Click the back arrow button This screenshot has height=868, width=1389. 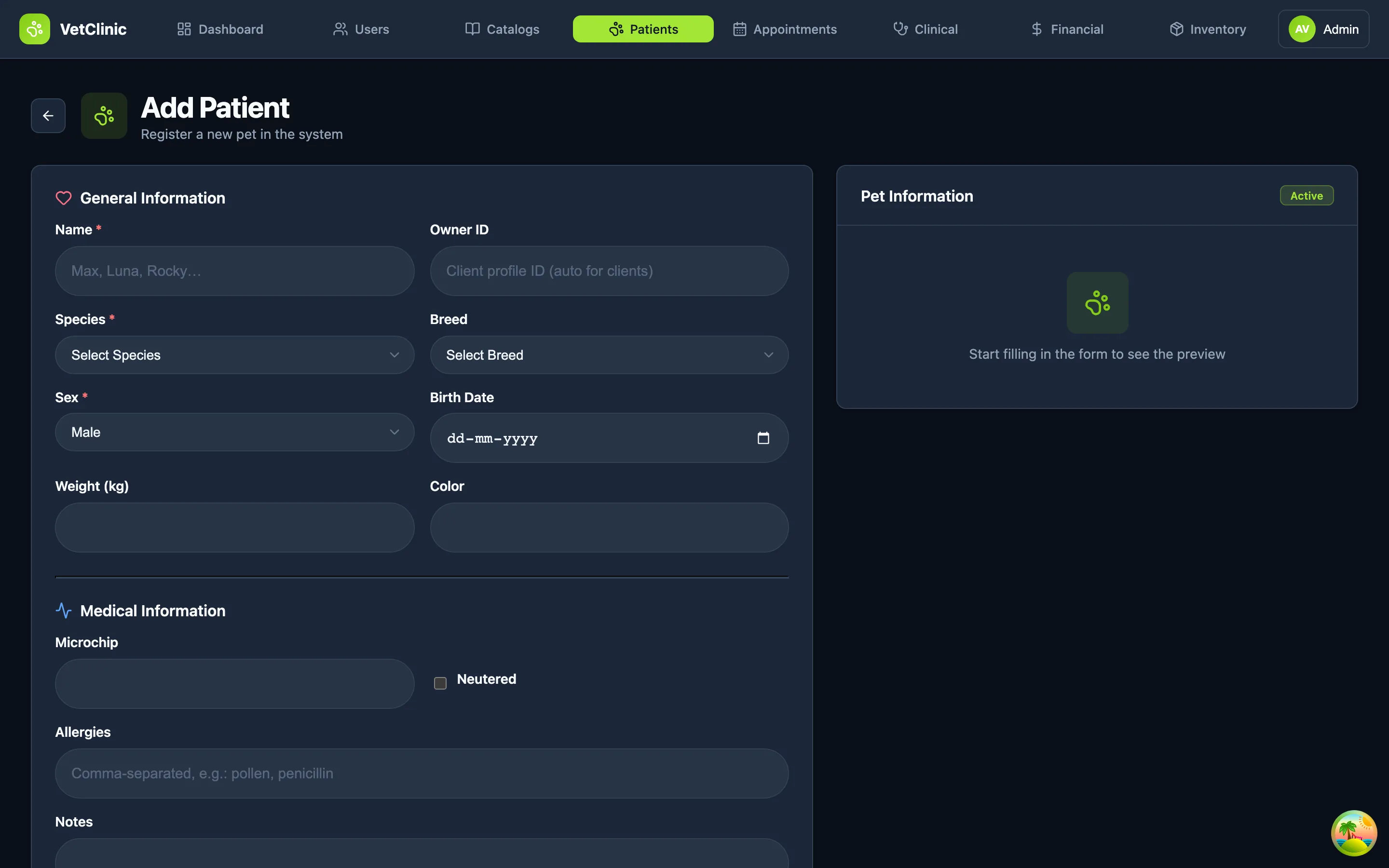click(x=48, y=116)
